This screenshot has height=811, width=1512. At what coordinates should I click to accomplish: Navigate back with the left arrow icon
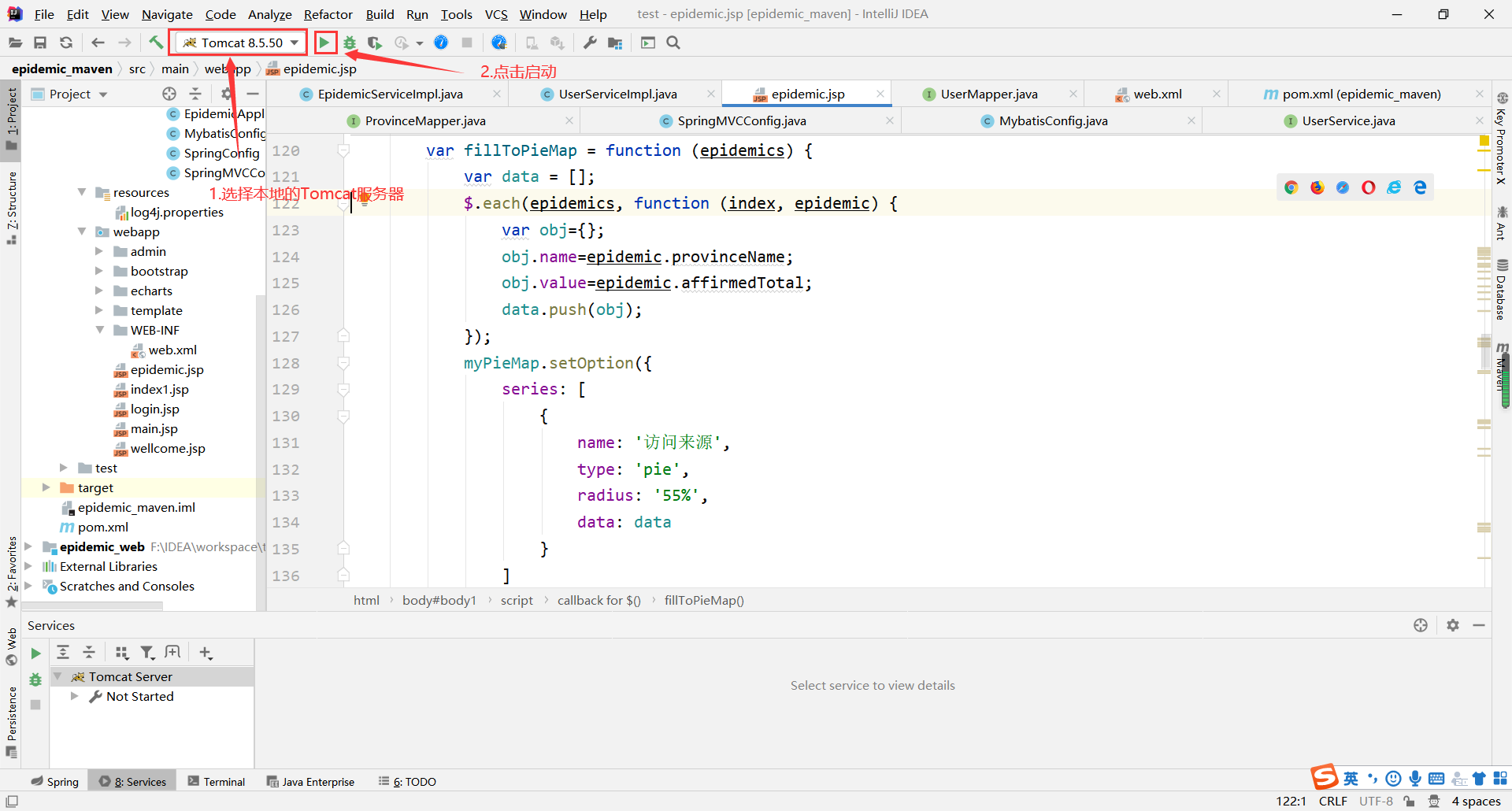98,43
